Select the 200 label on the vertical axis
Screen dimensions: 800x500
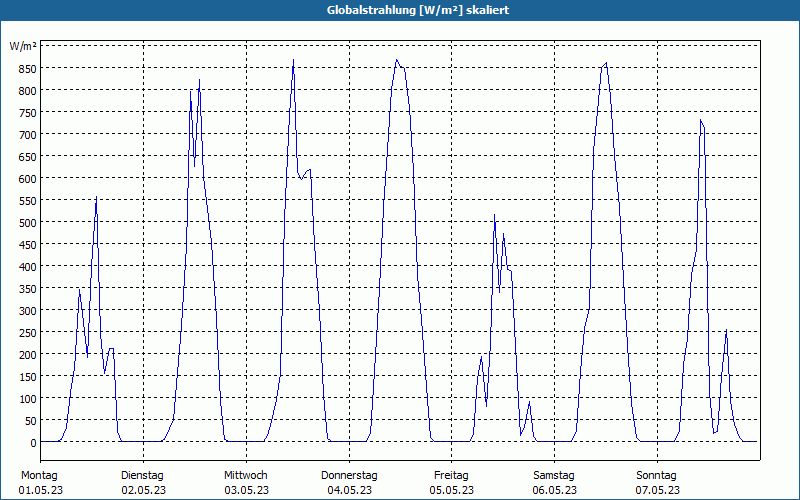click(x=28, y=355)
